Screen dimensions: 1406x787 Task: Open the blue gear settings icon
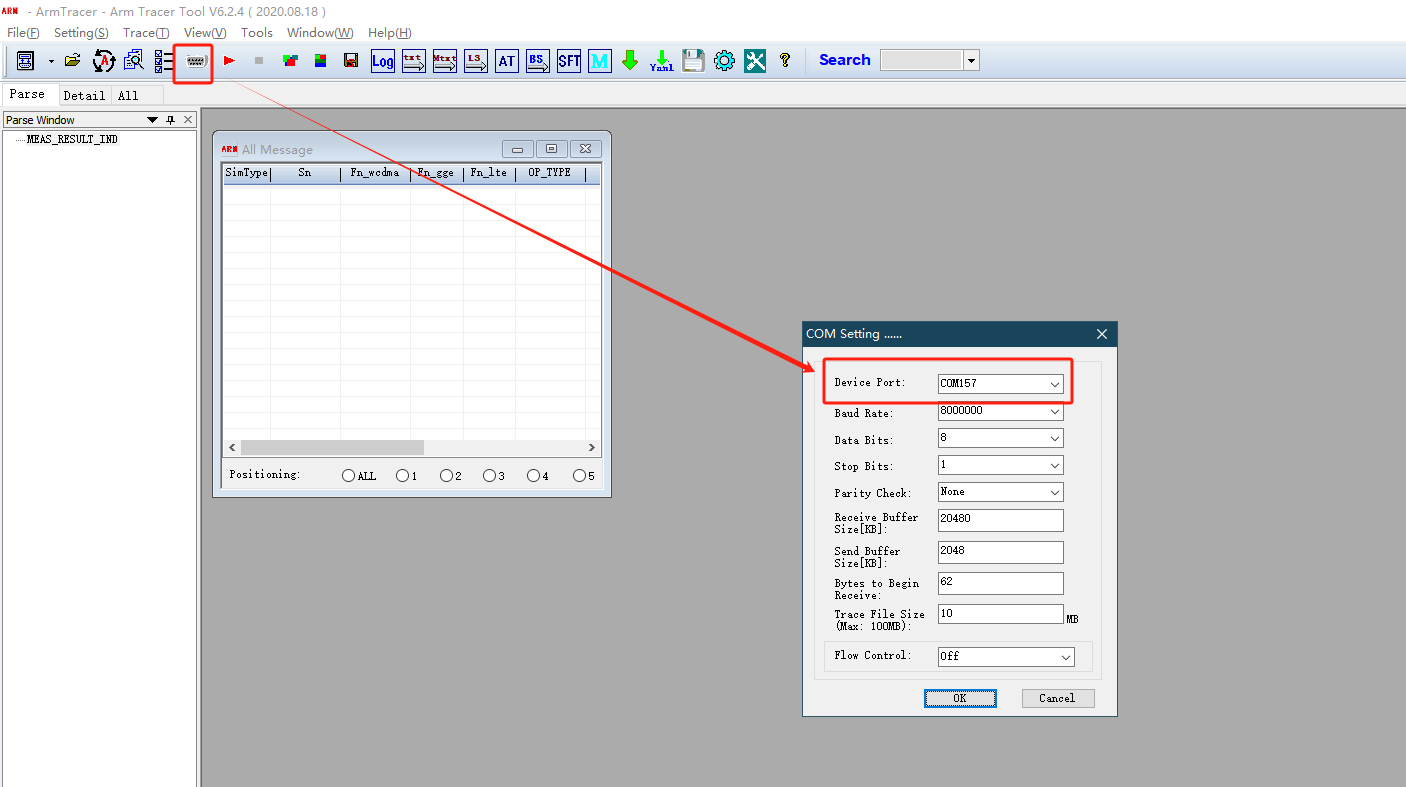(724, 61)
